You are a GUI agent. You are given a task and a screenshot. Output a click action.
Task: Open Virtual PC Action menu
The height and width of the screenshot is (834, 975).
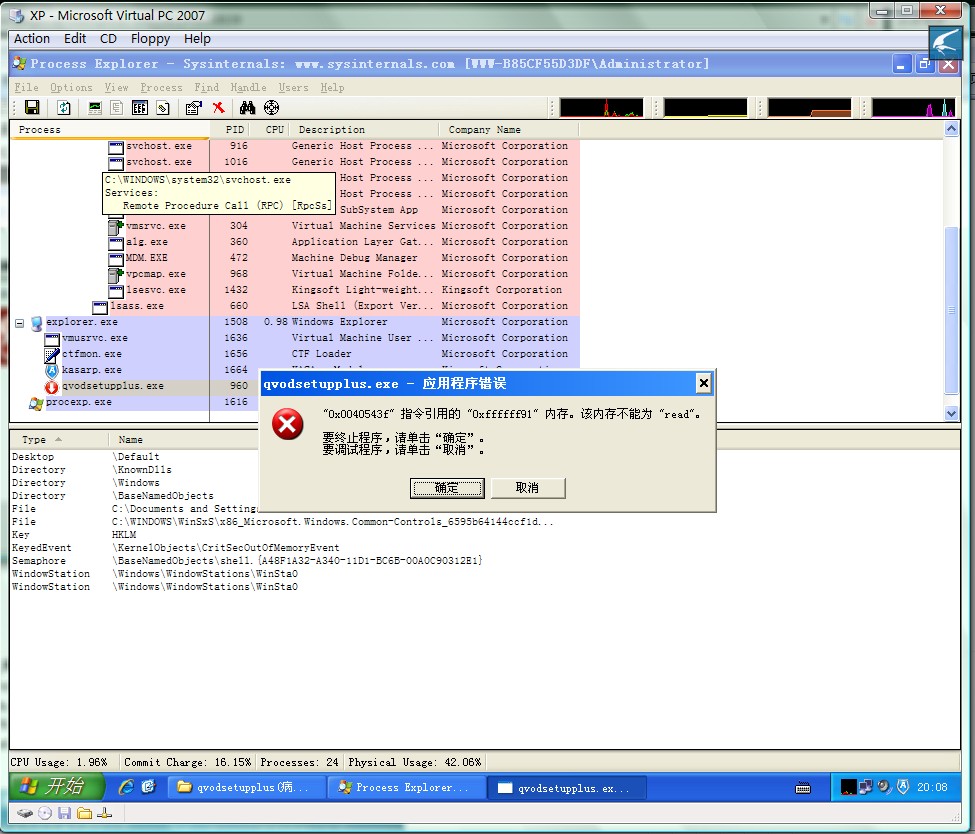click(32, 39)
